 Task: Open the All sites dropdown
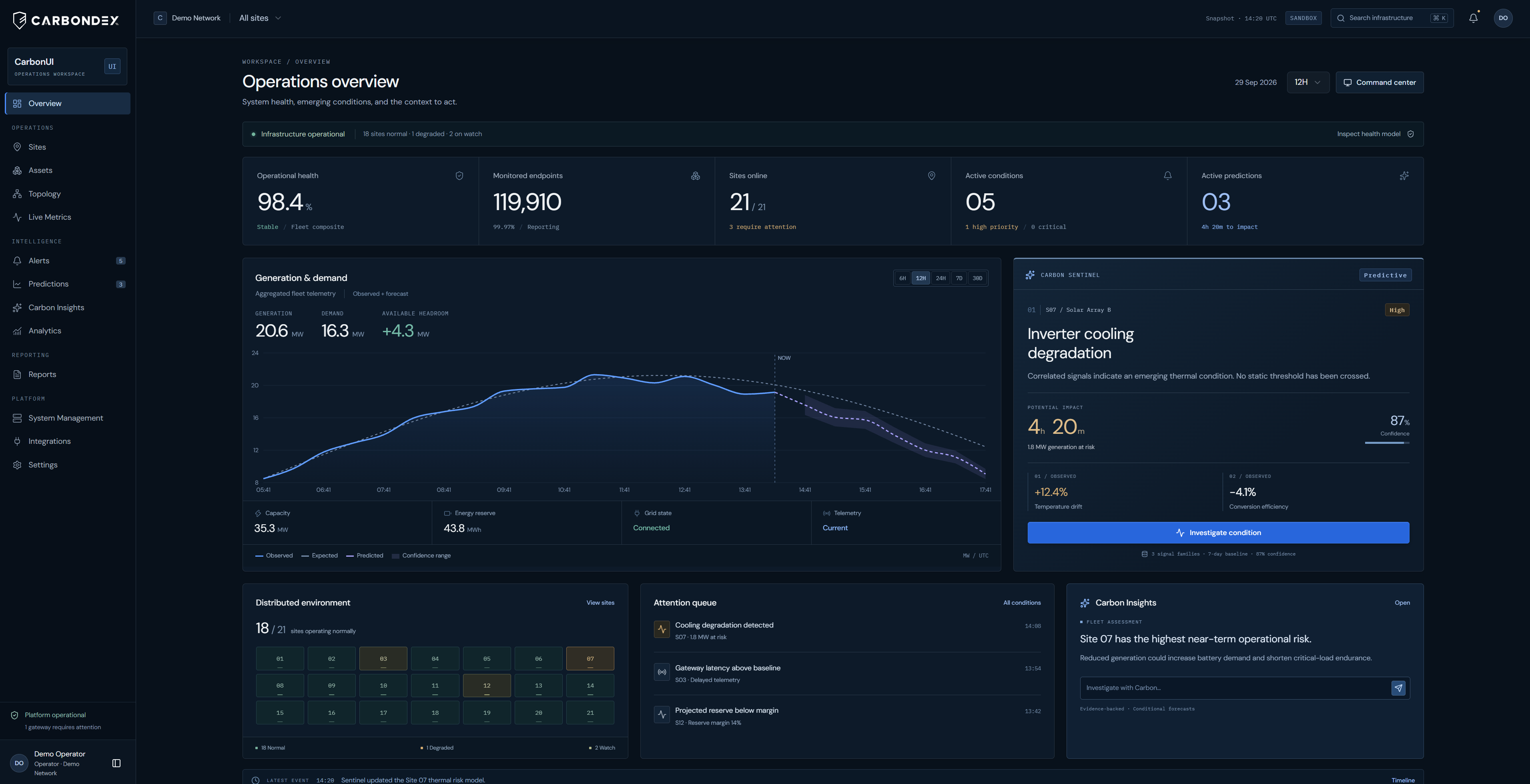[260, 18]
